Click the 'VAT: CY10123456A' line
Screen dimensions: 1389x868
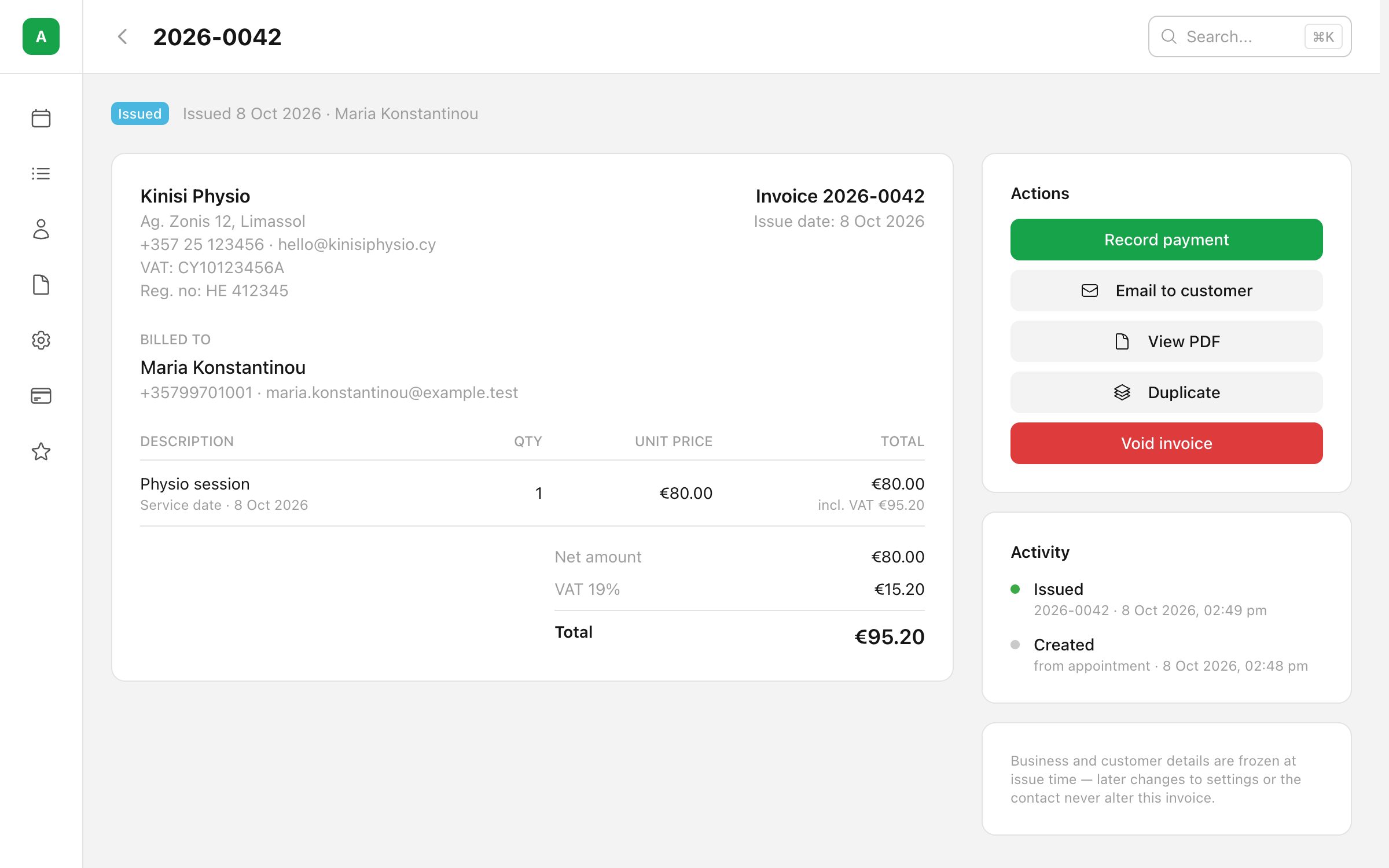coord(212,267)
